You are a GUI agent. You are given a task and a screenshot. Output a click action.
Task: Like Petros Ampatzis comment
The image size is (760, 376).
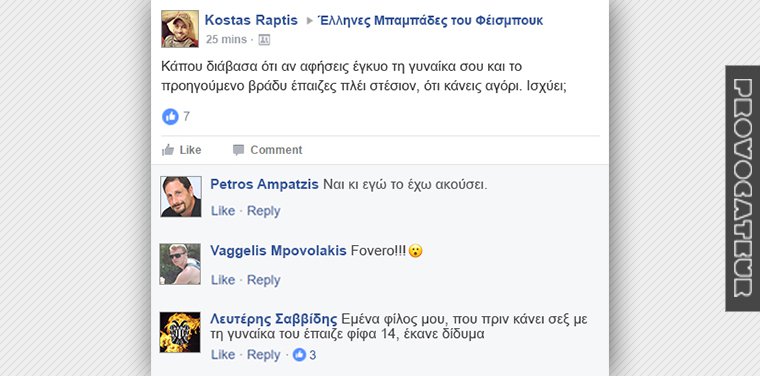[223, 211]
